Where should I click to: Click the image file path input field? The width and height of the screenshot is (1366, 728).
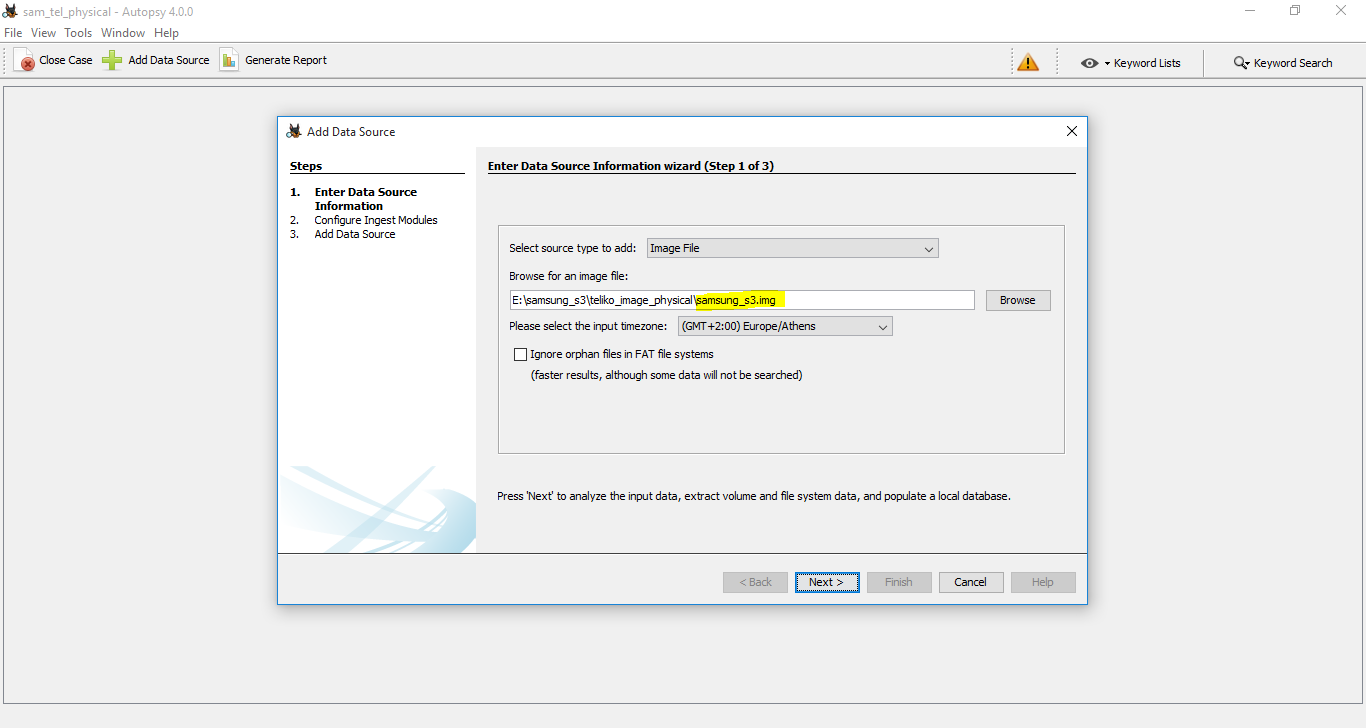click(x=742, y=300)
